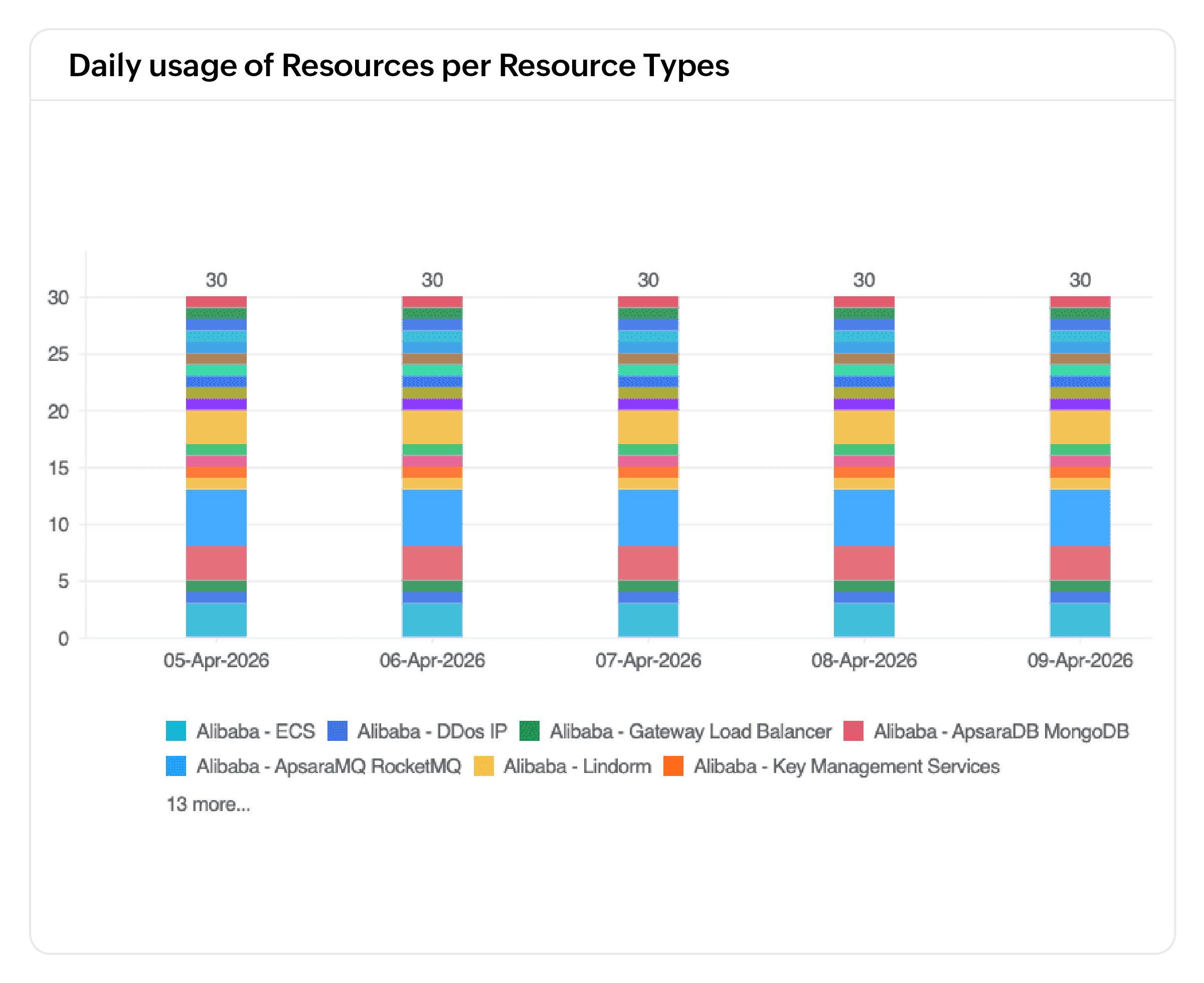Screen dimensions: 1204x983
Task: Click the Alibaba - Key Management Services swatch
Action: [673, 766]
